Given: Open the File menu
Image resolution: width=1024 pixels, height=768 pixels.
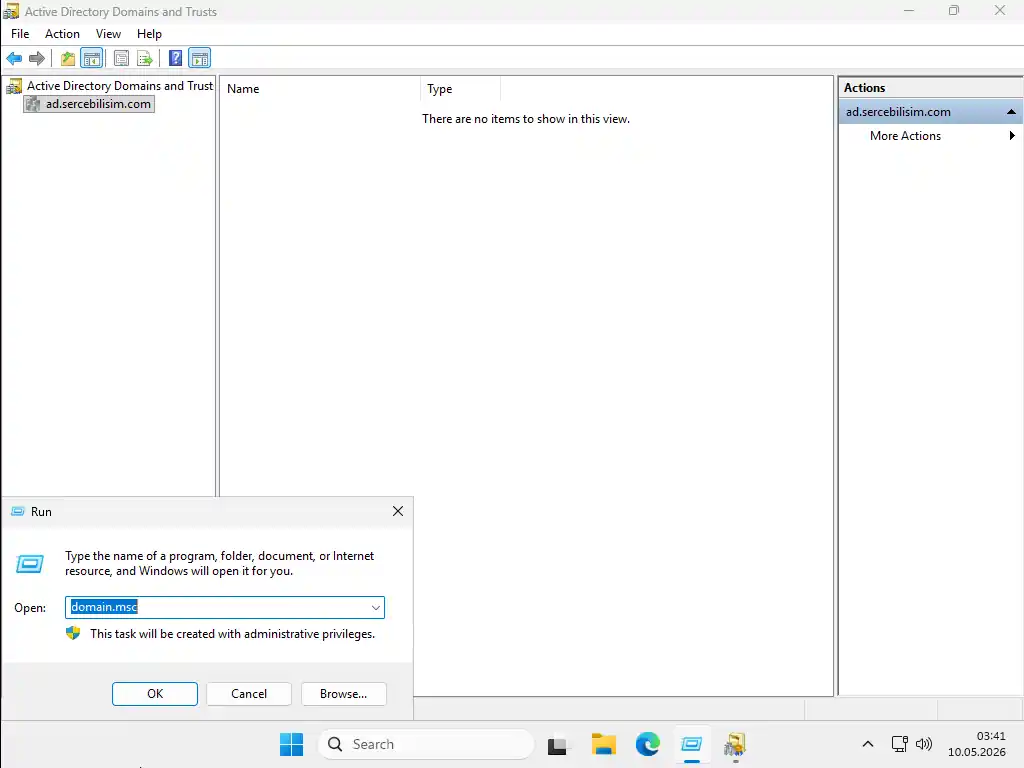Looking at the screenshot, I should 20,34.
